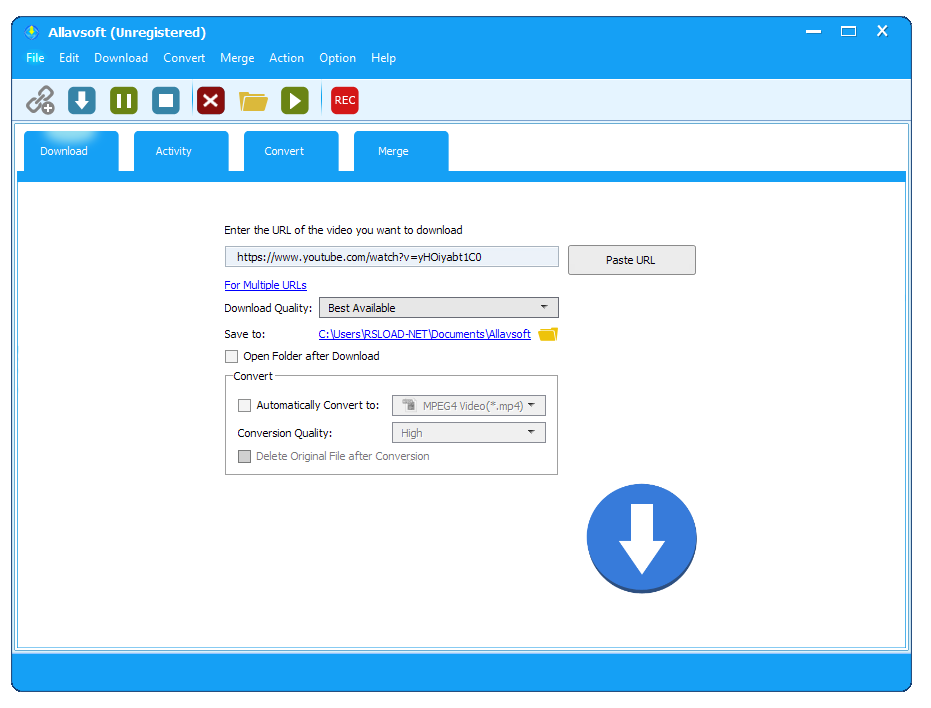931x708 pixels.
Task: Open the File menu
Action: pyautogui.click(x=35, y=58)
